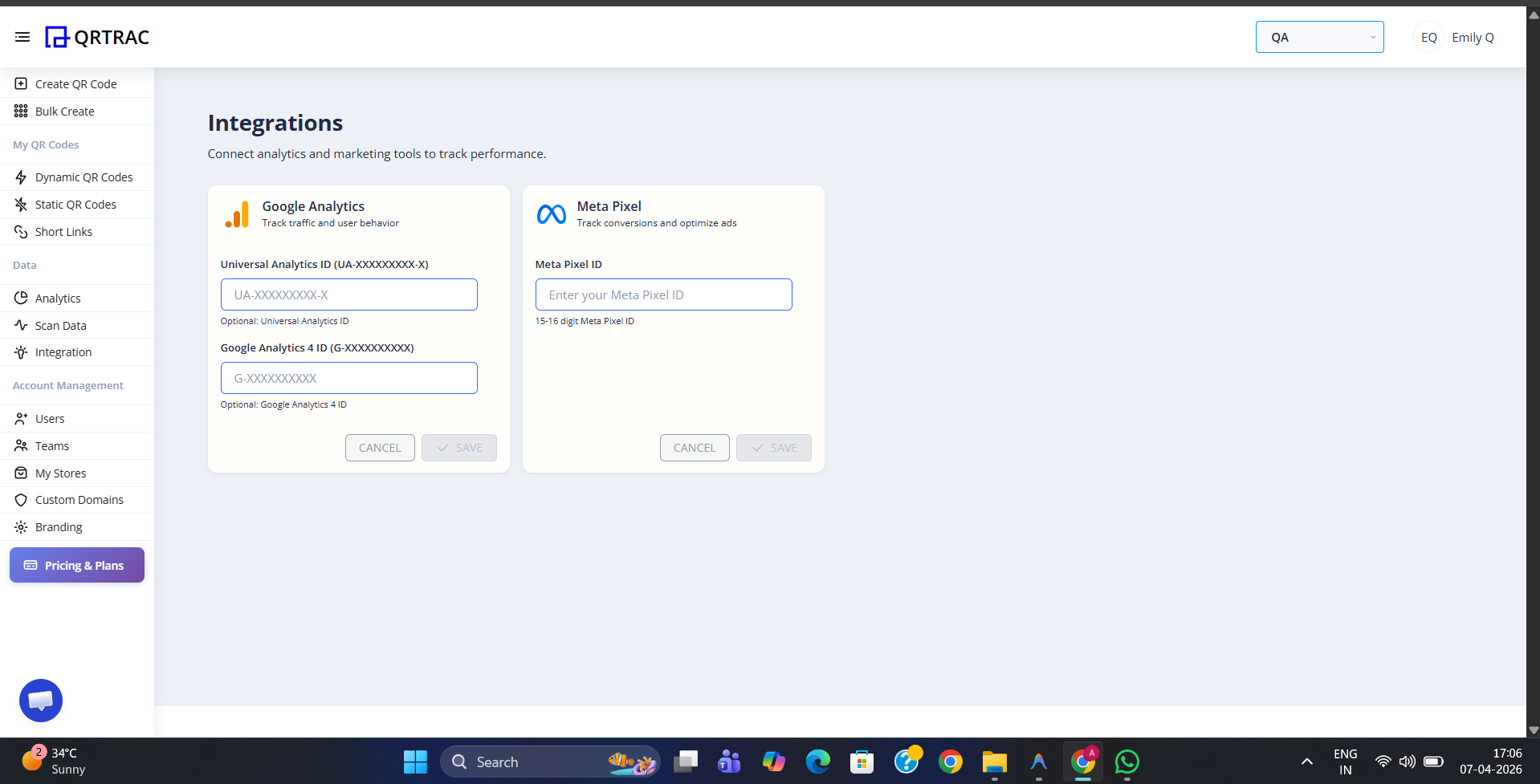This screenshot has width=1540, height=784.
Task: Open the ENG IN language selector
Action: (x=1344, y=762)
